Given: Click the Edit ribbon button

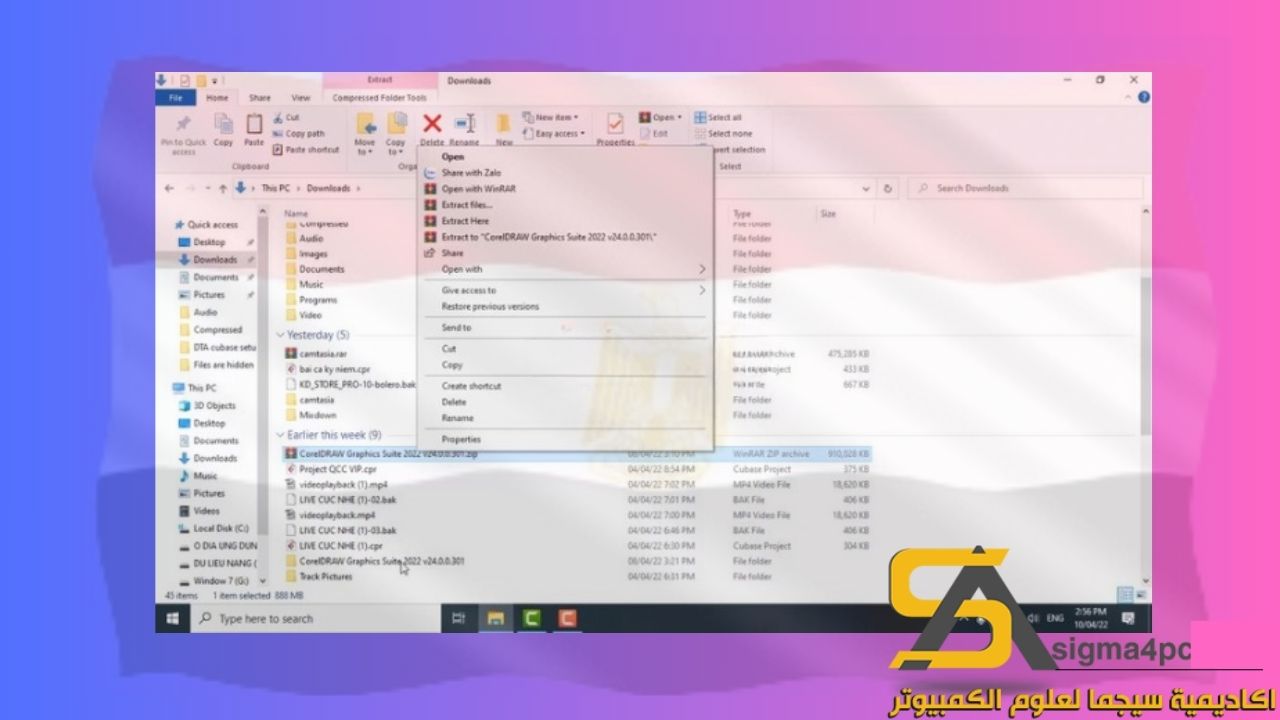Looking at the screenshot, I should coord(654,133).
